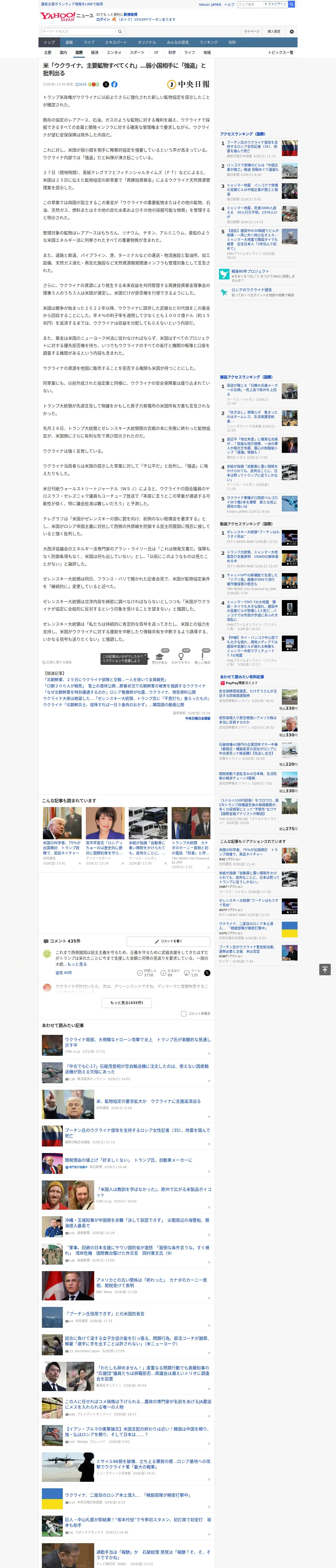Share article on X icon
This screenshot has width=336, height=1568.
coord(106,85)
